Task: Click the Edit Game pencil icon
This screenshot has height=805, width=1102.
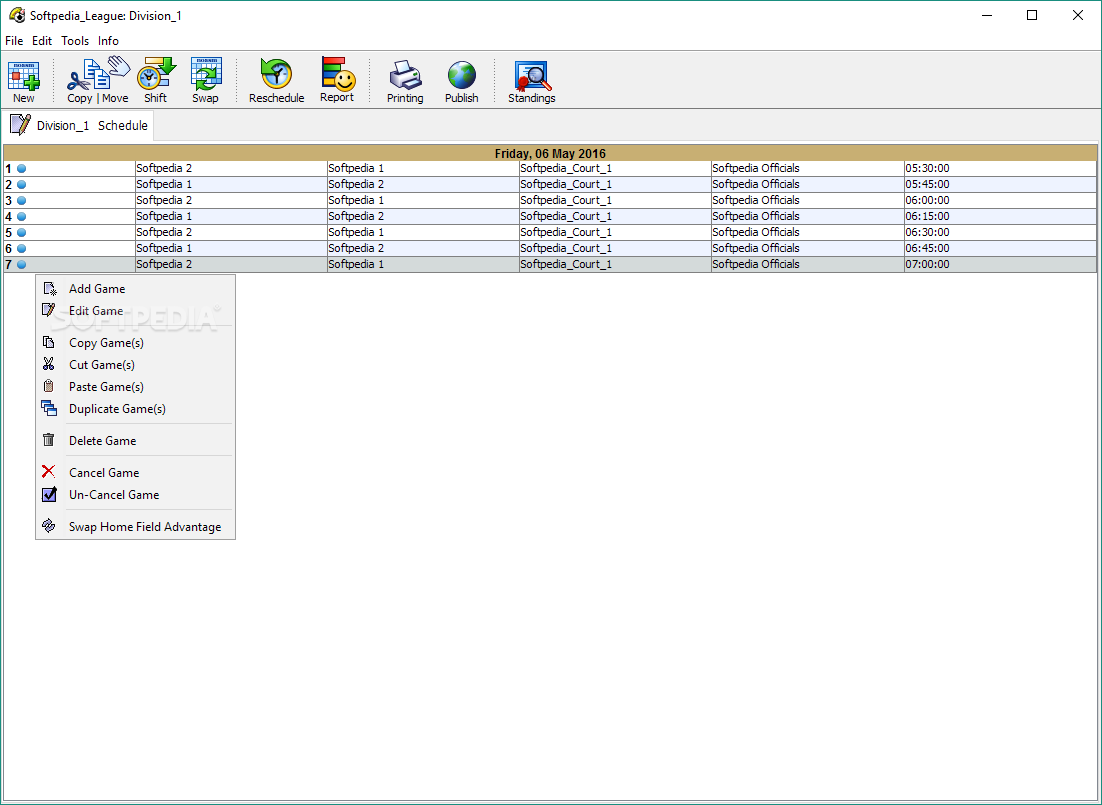Action: pyautogui.click(x=48, y=310)
